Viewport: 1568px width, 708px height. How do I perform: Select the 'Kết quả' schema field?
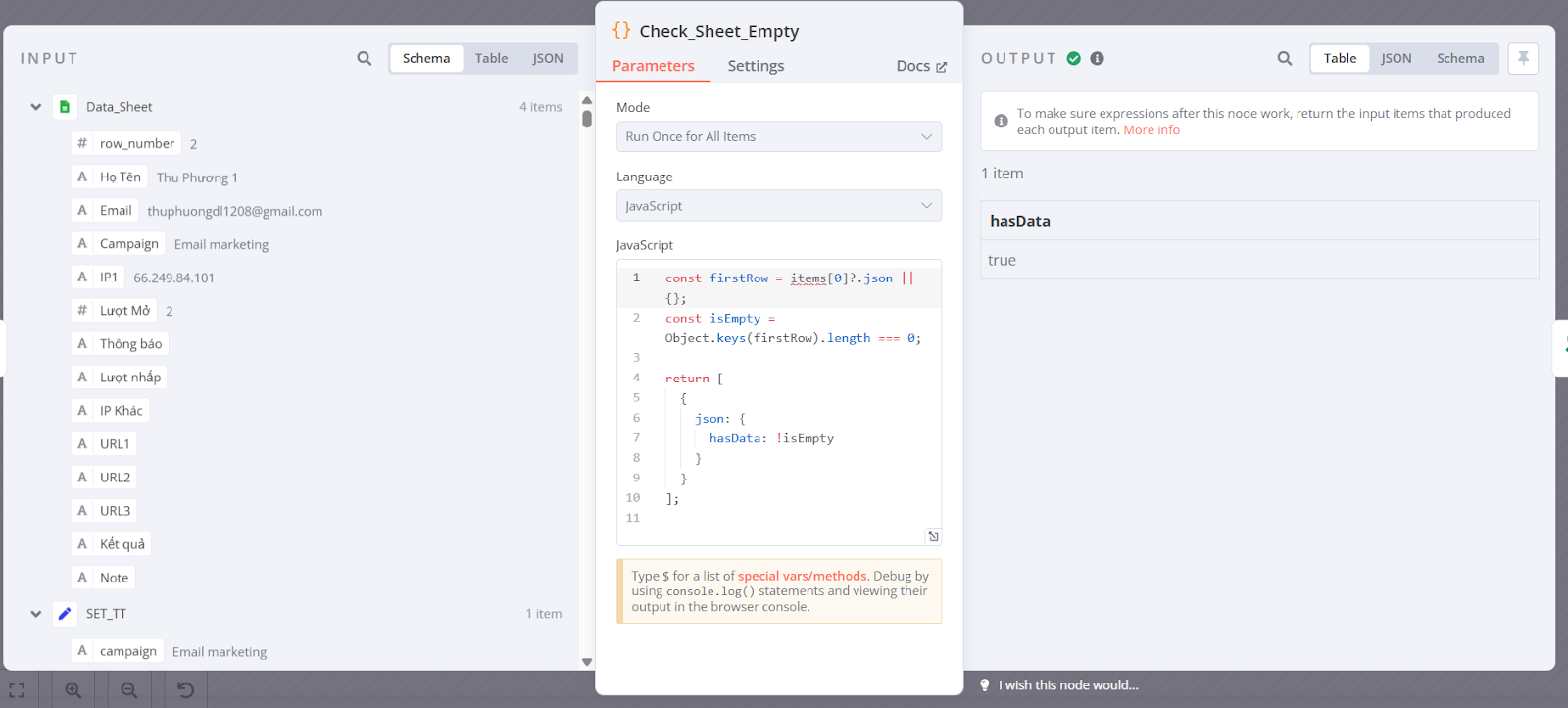(x=111, y=543)
